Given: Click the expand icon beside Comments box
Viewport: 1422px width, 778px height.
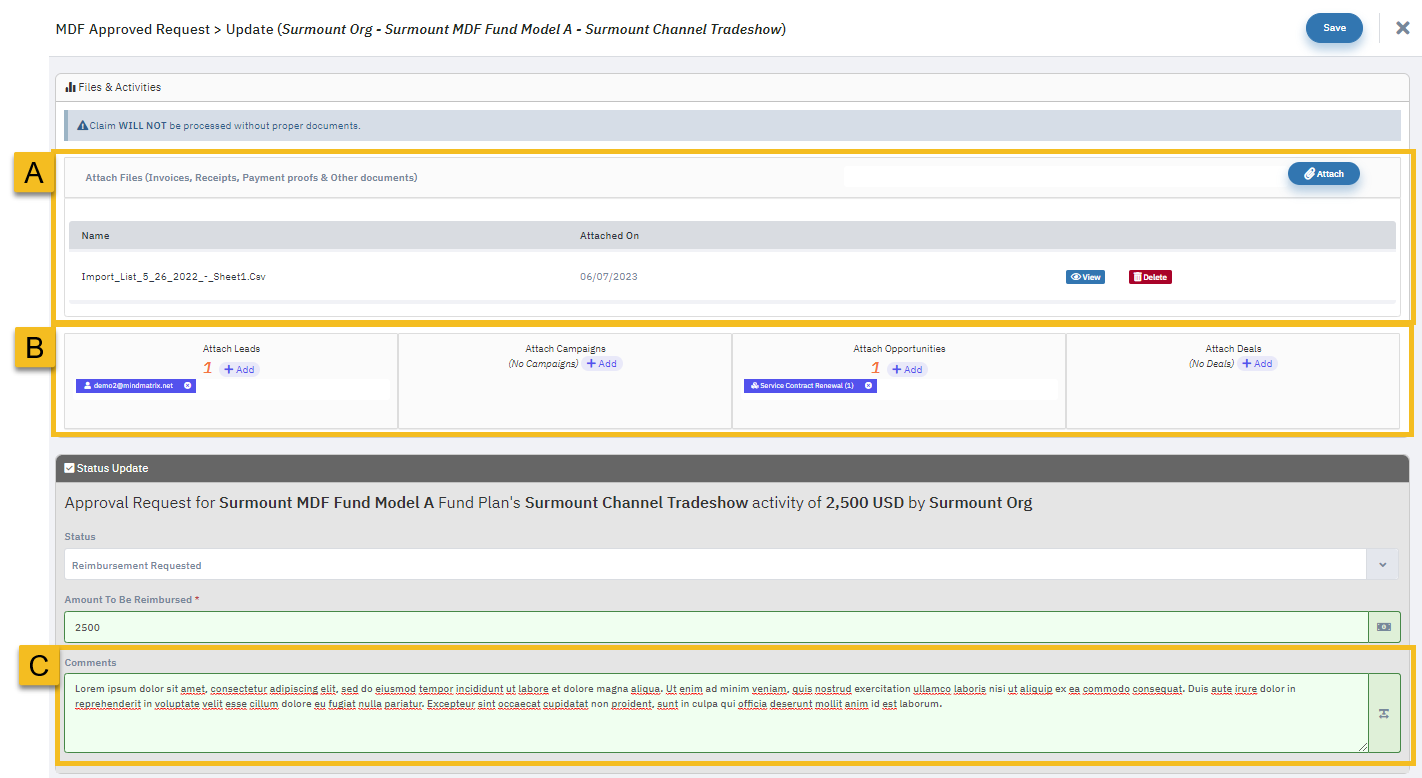Looking at the screenshot, I should coord(1384,713).
